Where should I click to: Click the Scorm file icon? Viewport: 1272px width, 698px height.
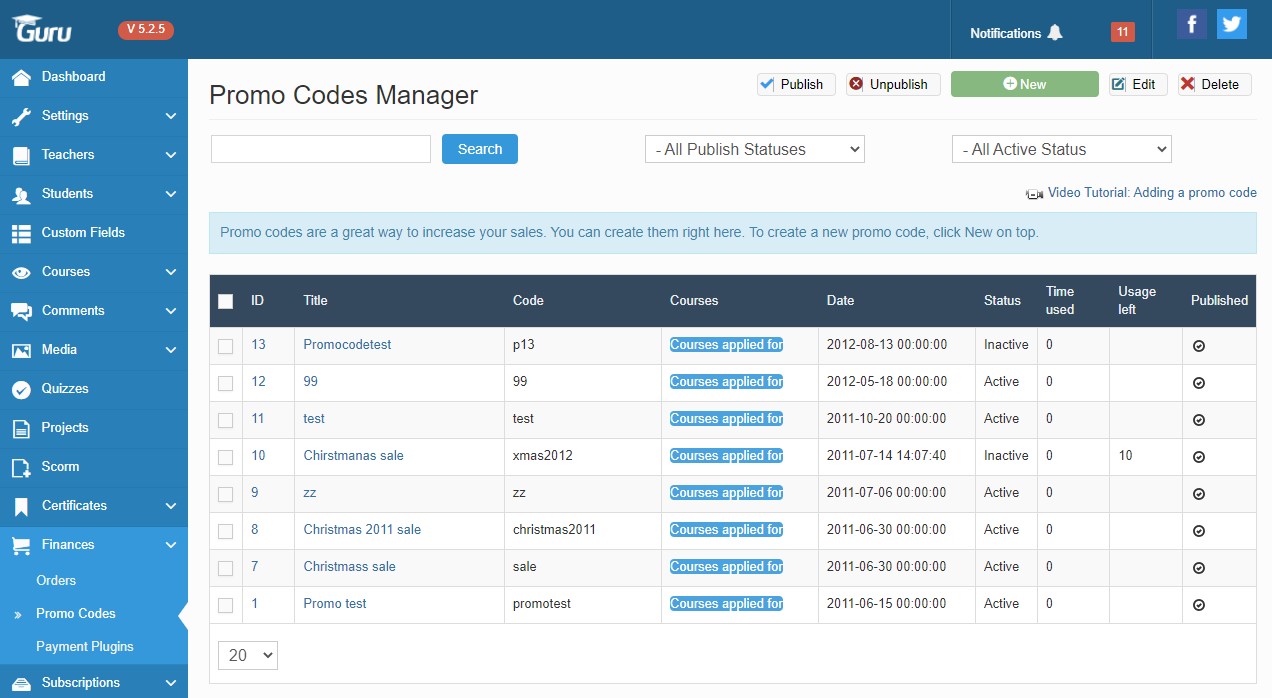coord(21,467)
